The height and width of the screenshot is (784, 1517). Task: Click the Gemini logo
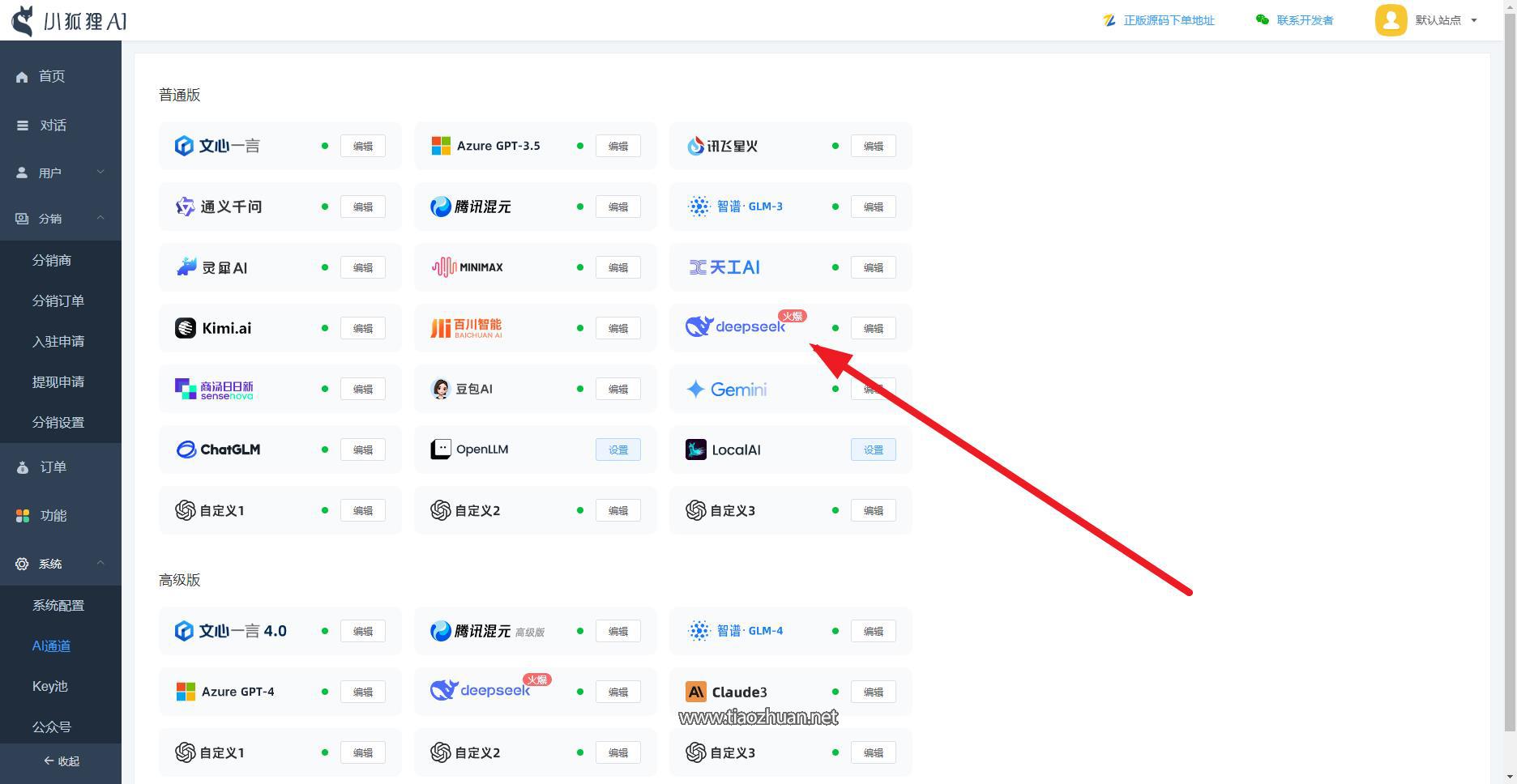click(726, 390)
